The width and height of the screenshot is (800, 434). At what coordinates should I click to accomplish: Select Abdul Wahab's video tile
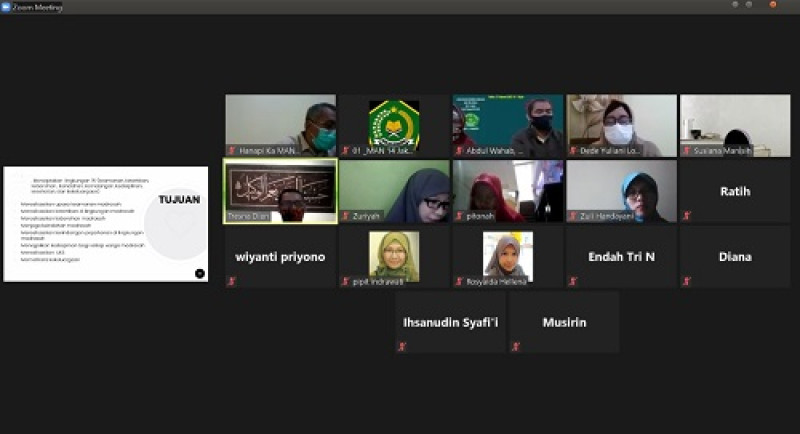coord(508,123)
